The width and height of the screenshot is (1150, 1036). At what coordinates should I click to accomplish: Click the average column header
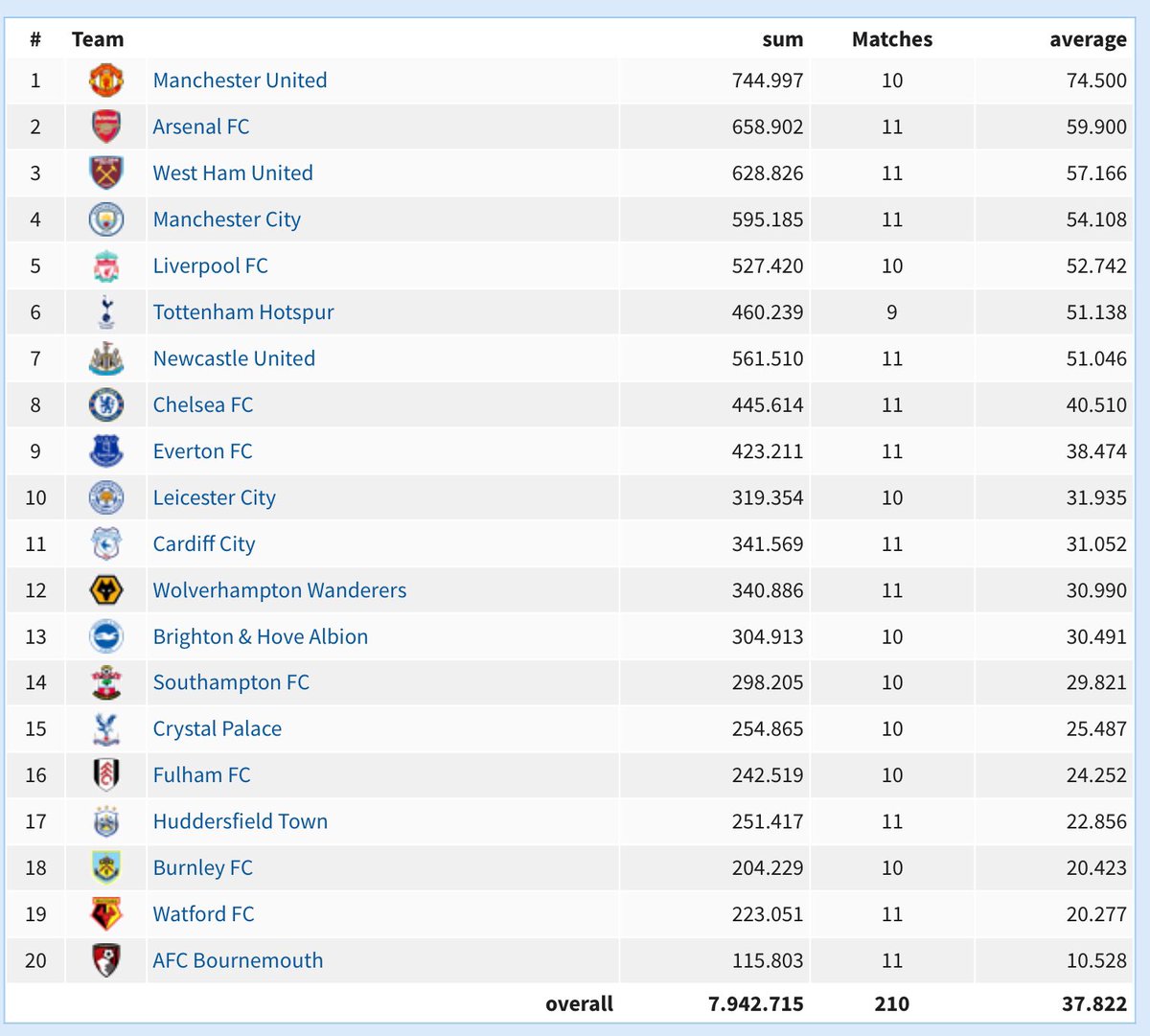tap(1088, 39)
